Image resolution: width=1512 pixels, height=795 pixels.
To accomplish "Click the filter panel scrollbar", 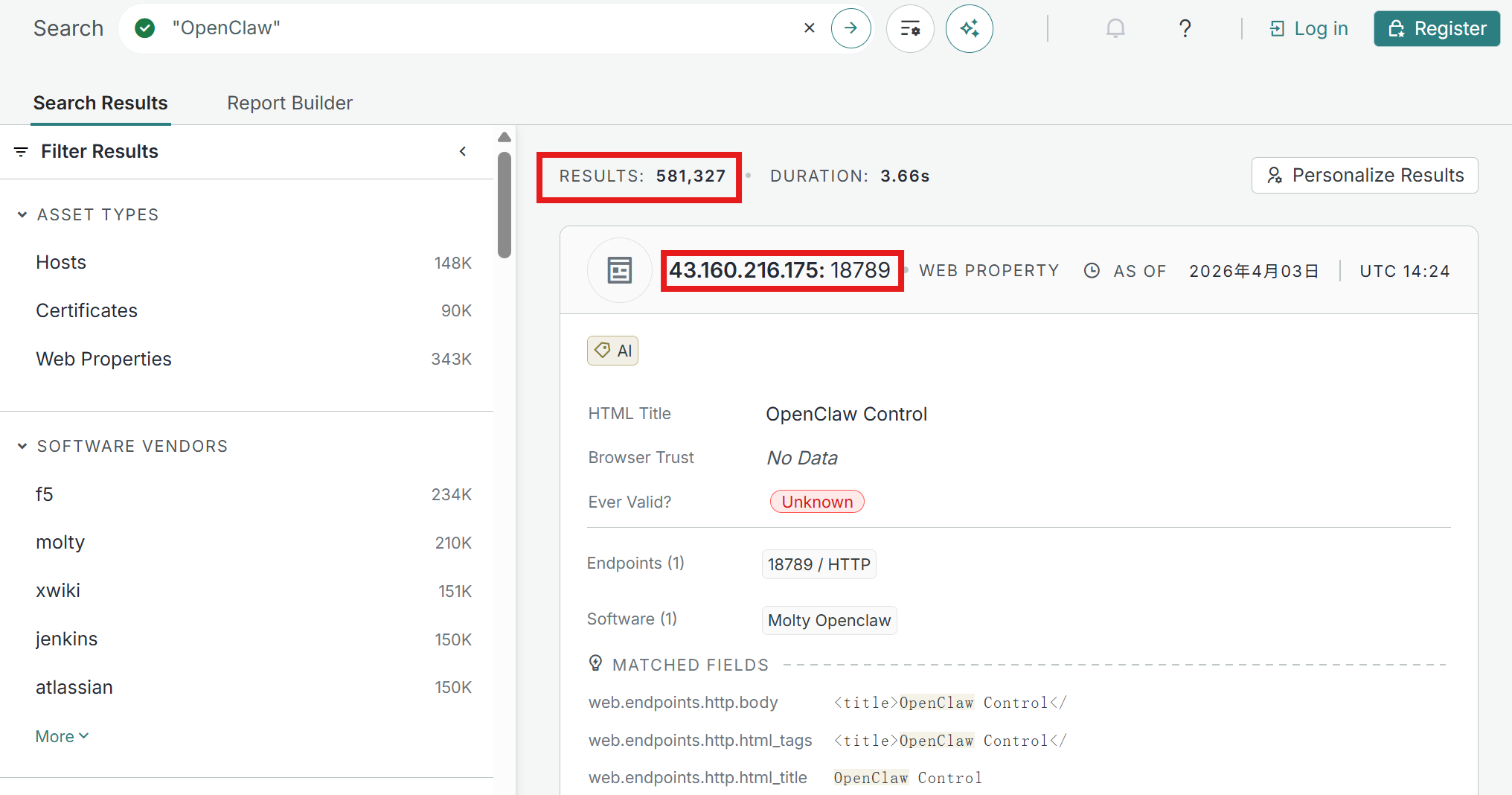I will [x=504, y=205].
